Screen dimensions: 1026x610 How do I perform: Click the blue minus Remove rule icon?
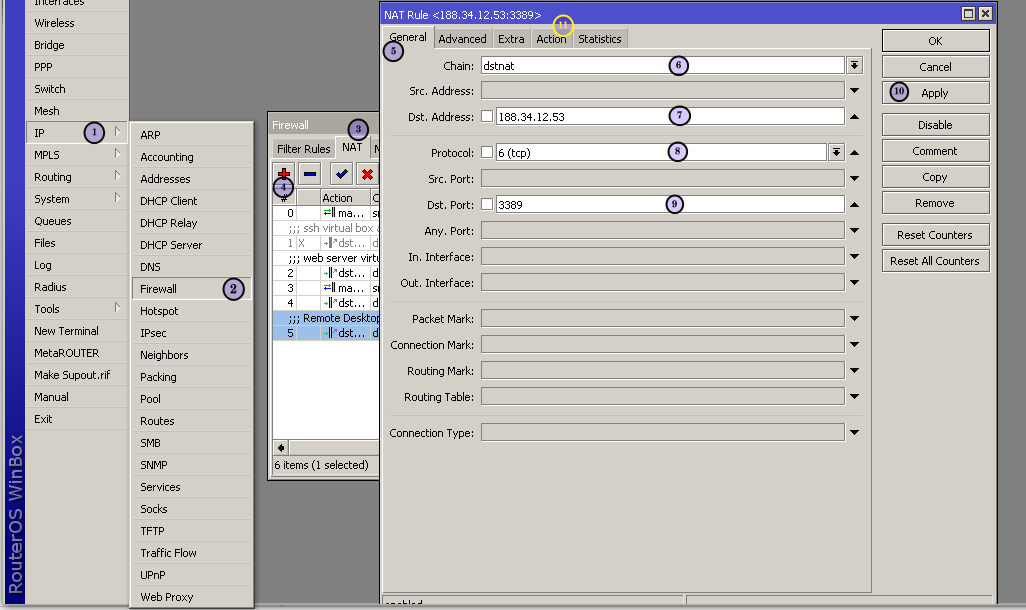310,174
